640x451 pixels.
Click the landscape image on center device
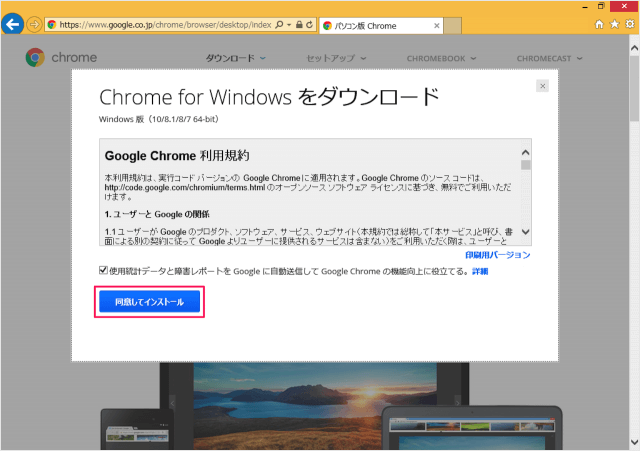coord(315,406)
